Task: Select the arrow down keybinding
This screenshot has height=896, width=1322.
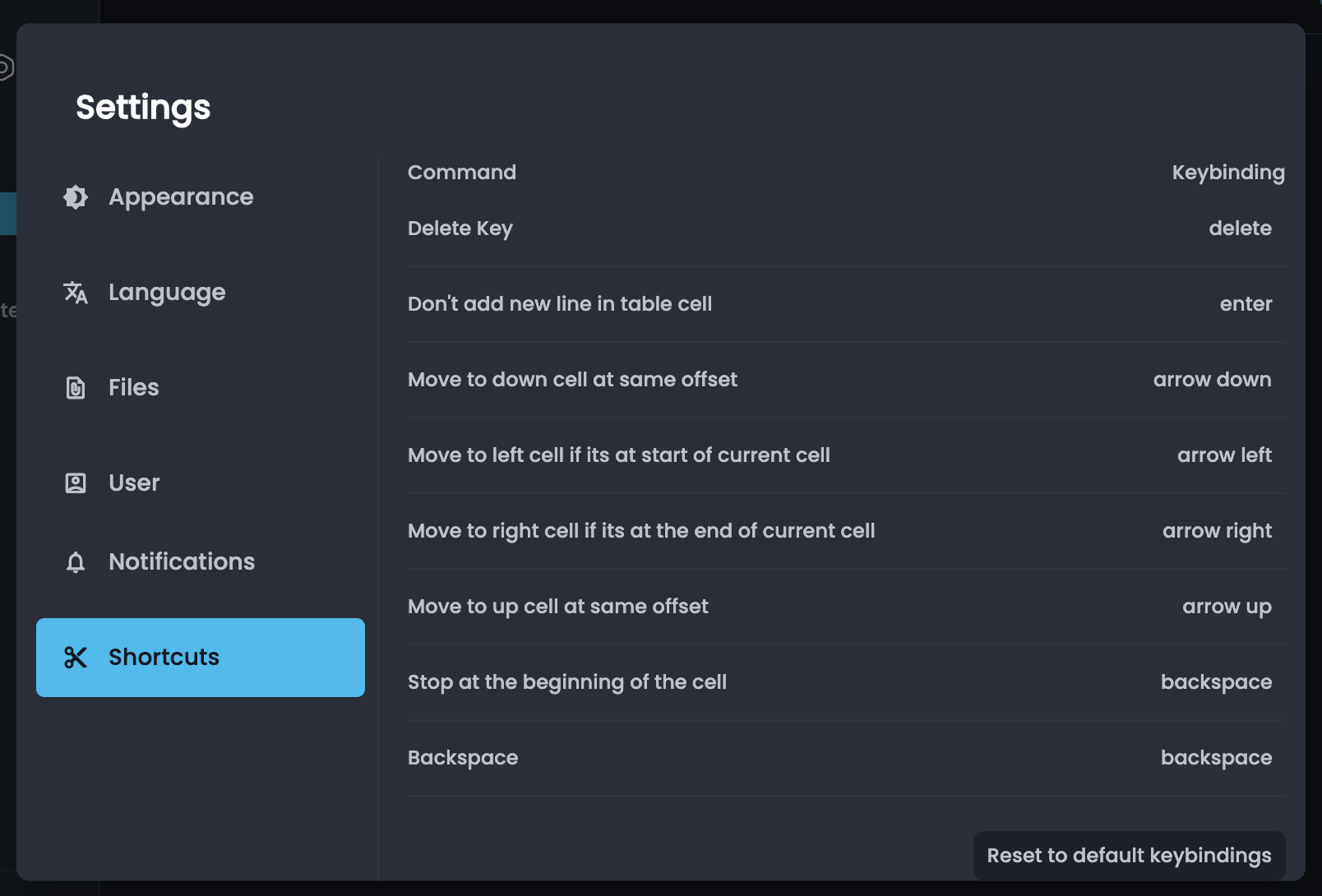Action: pos(1212,380)
